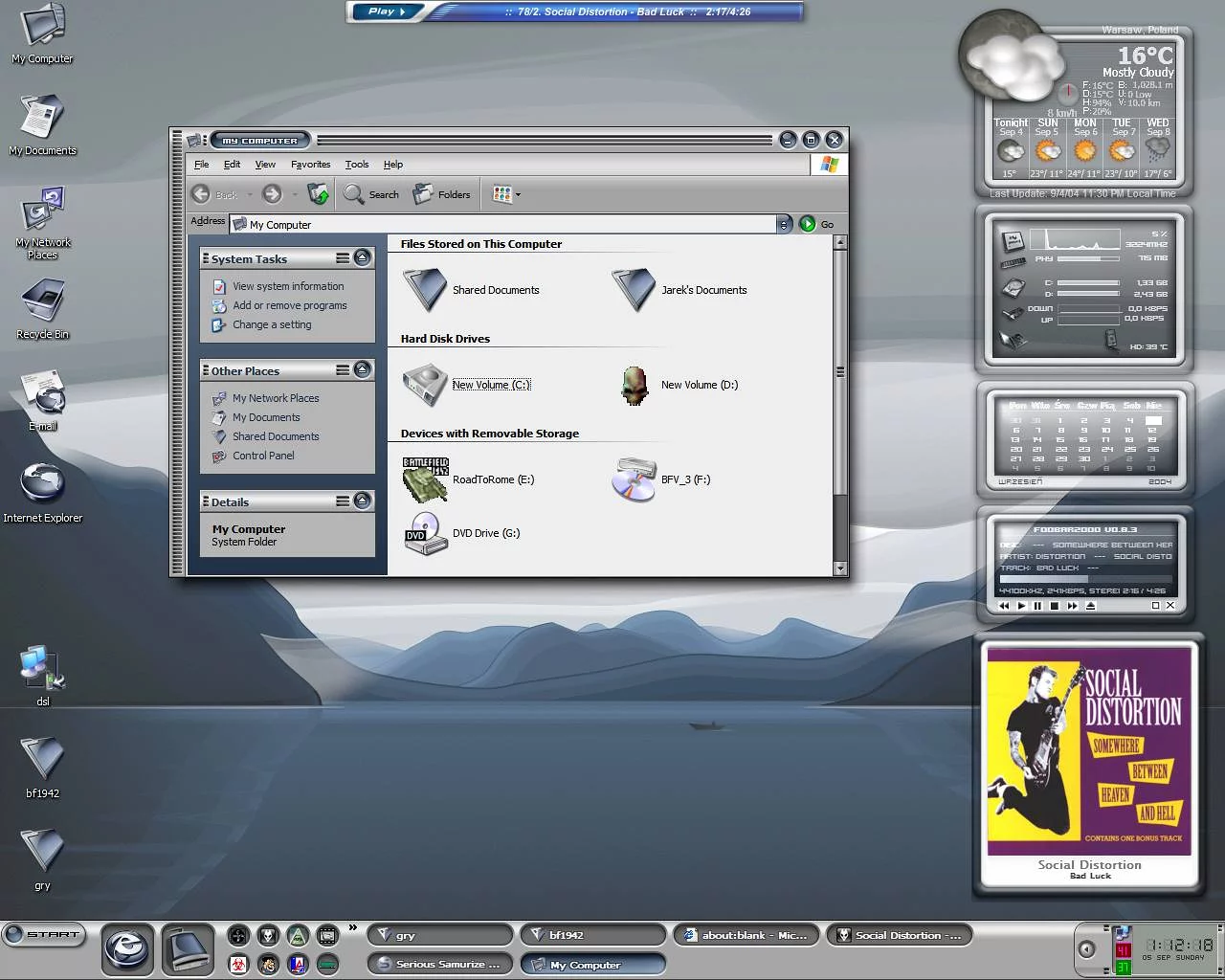Expand the Address bar dropdown arrow
Viewport: 1225px width, 980px height.
(784, 225)
